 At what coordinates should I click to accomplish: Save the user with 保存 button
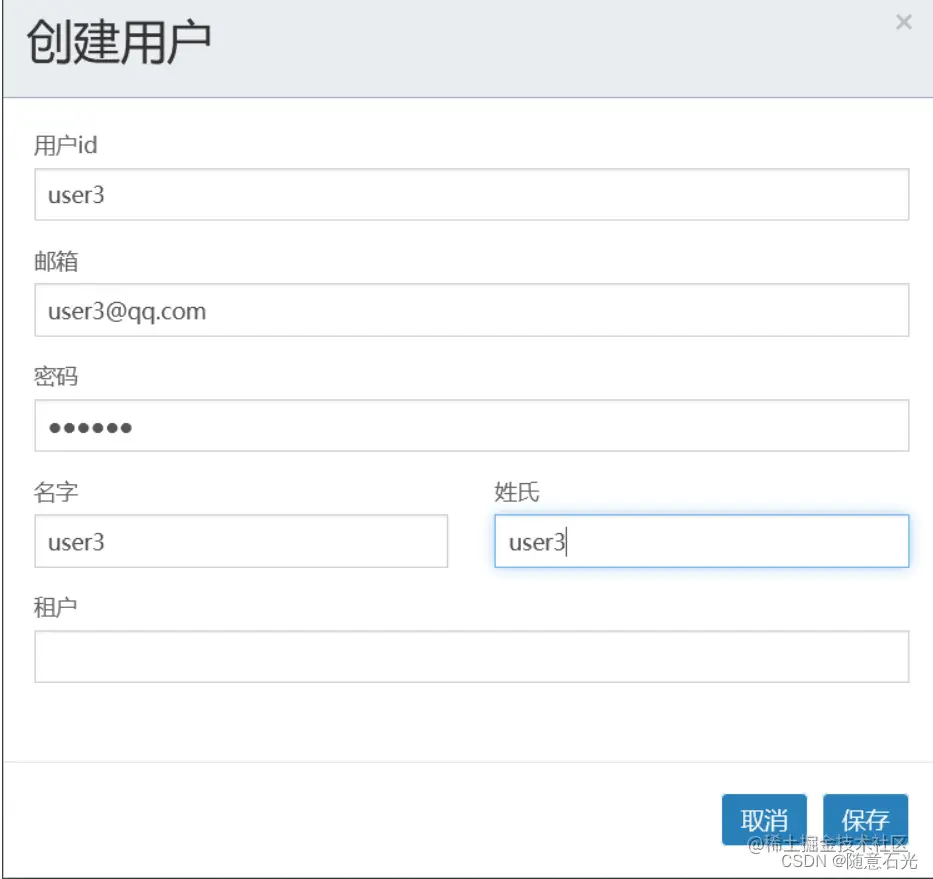click(x=865, y=819)
